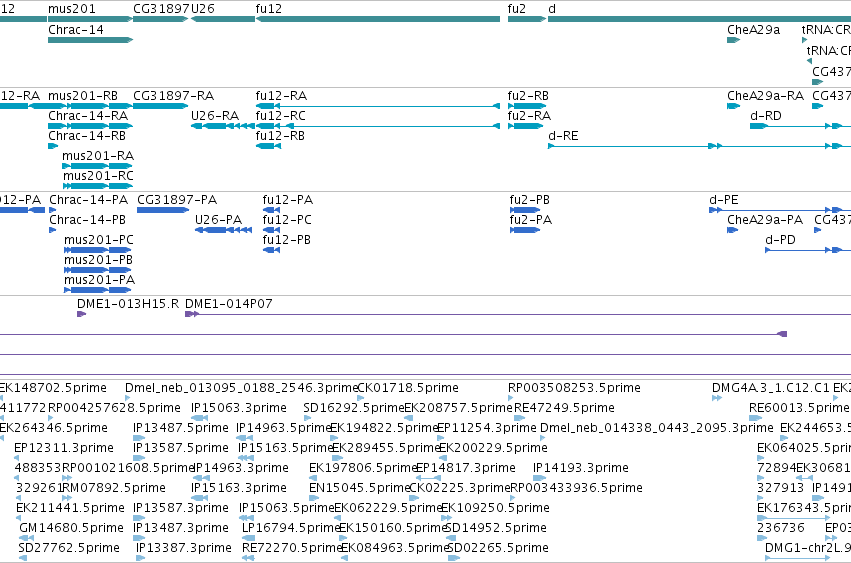
Task: Select the mus201 gene label in top track
Action: coord(72,9)
